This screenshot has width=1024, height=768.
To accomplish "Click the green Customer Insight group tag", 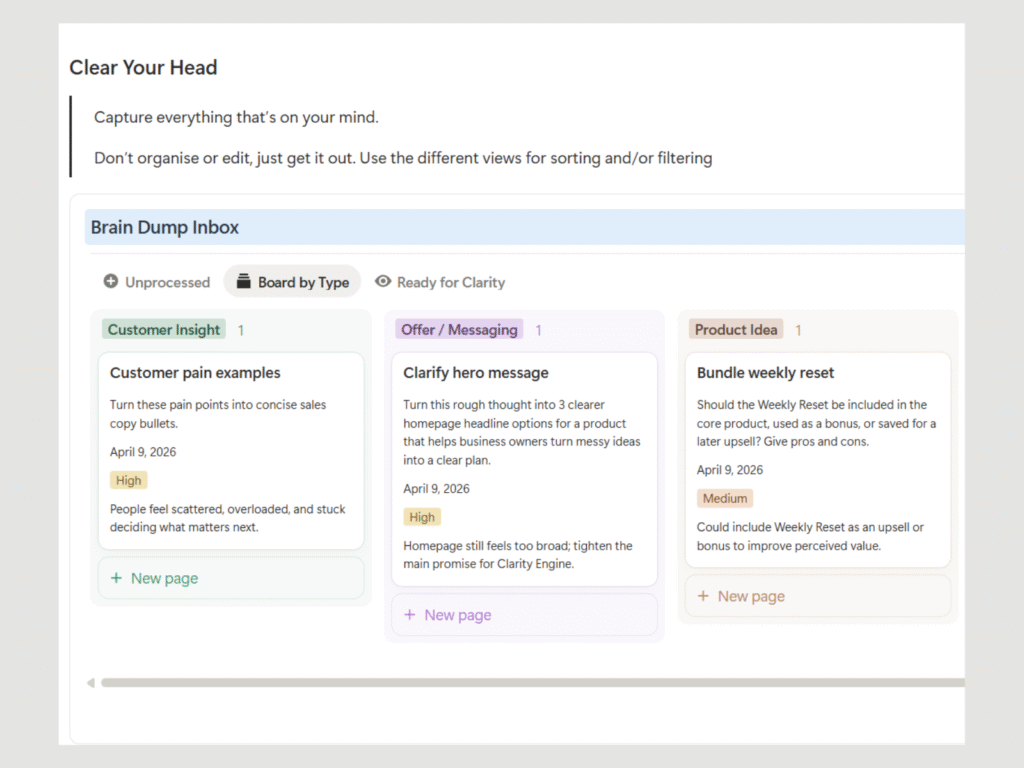I will [x=164, y=330].
